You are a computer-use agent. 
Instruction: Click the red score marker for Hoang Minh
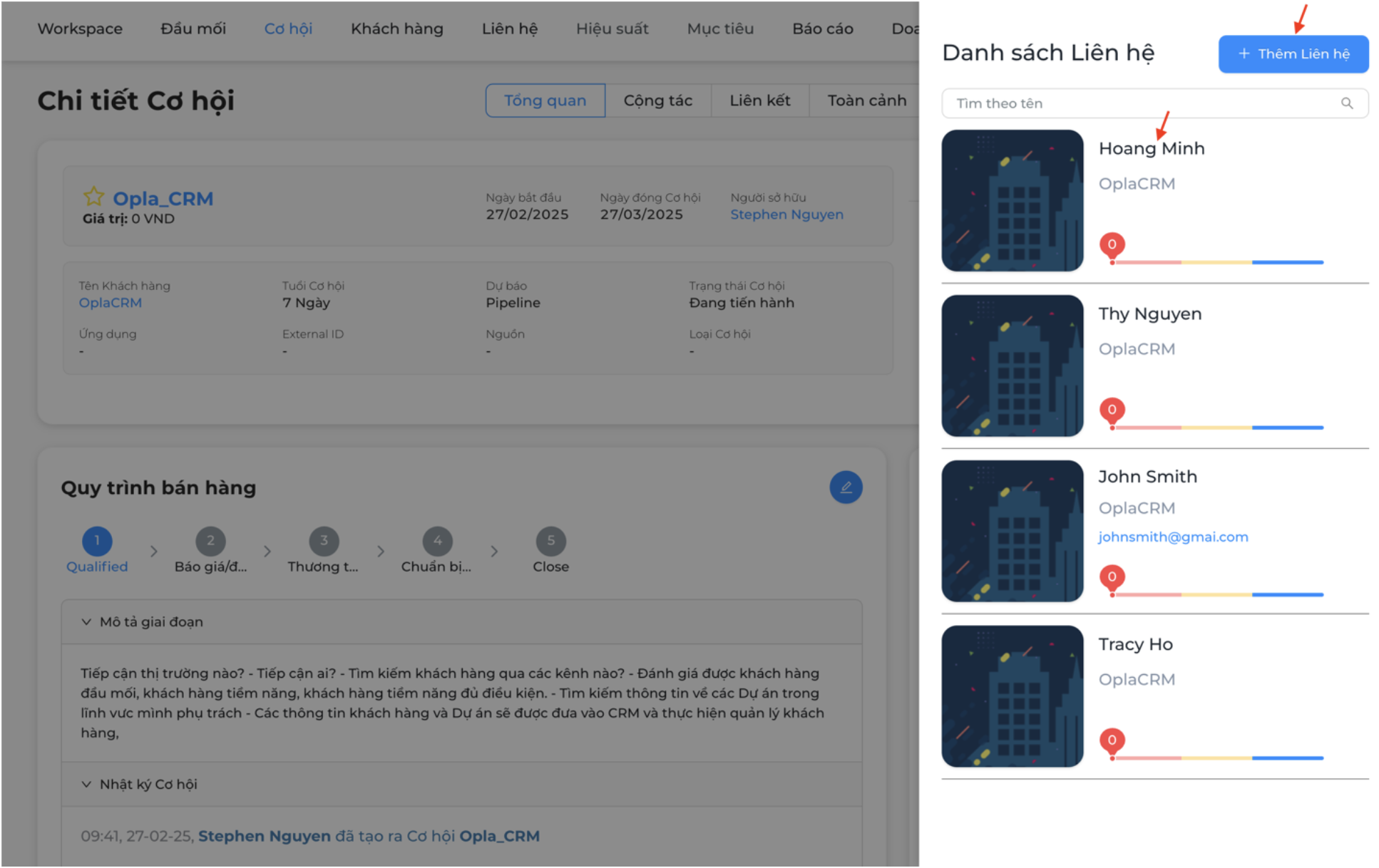pyautogui.click(x=1112, y=246)
